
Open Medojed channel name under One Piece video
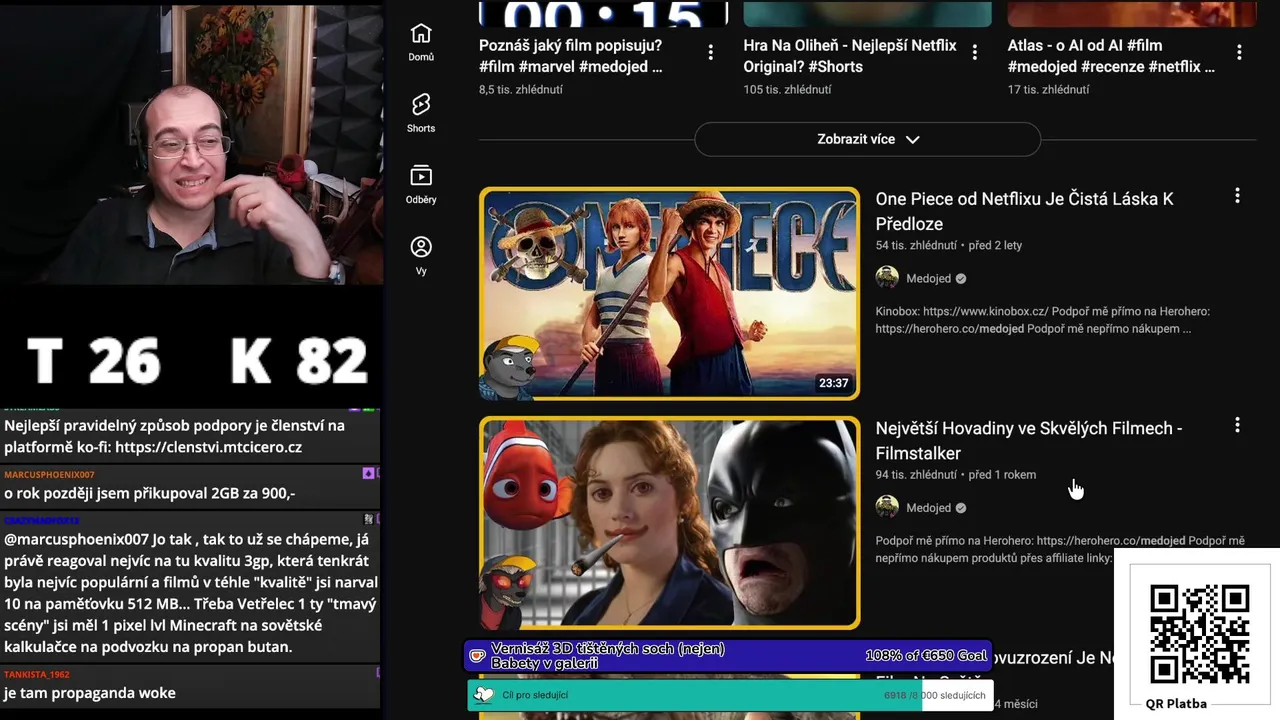point(928,278)
